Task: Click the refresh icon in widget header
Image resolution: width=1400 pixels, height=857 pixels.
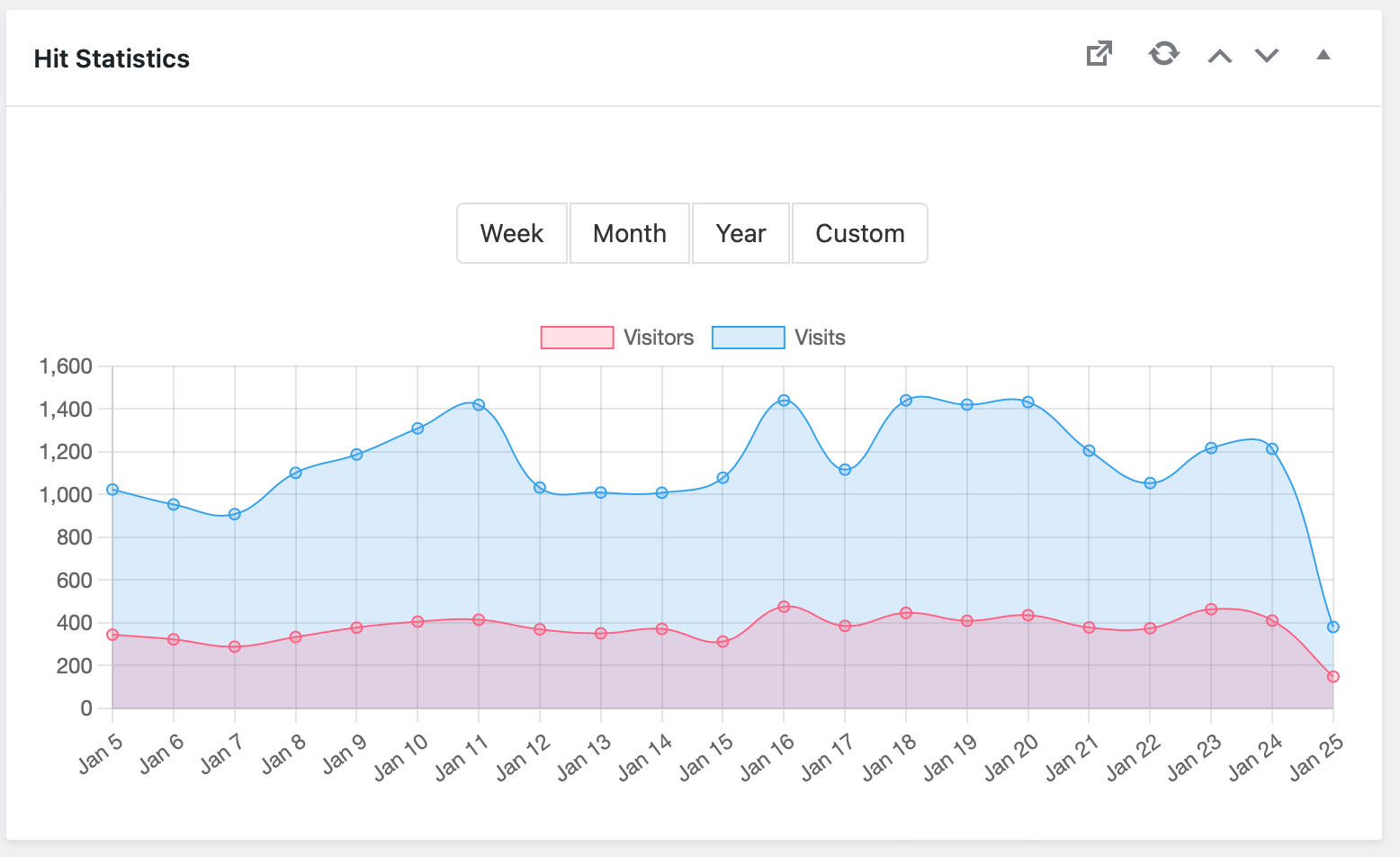Action: [1163, 54]
